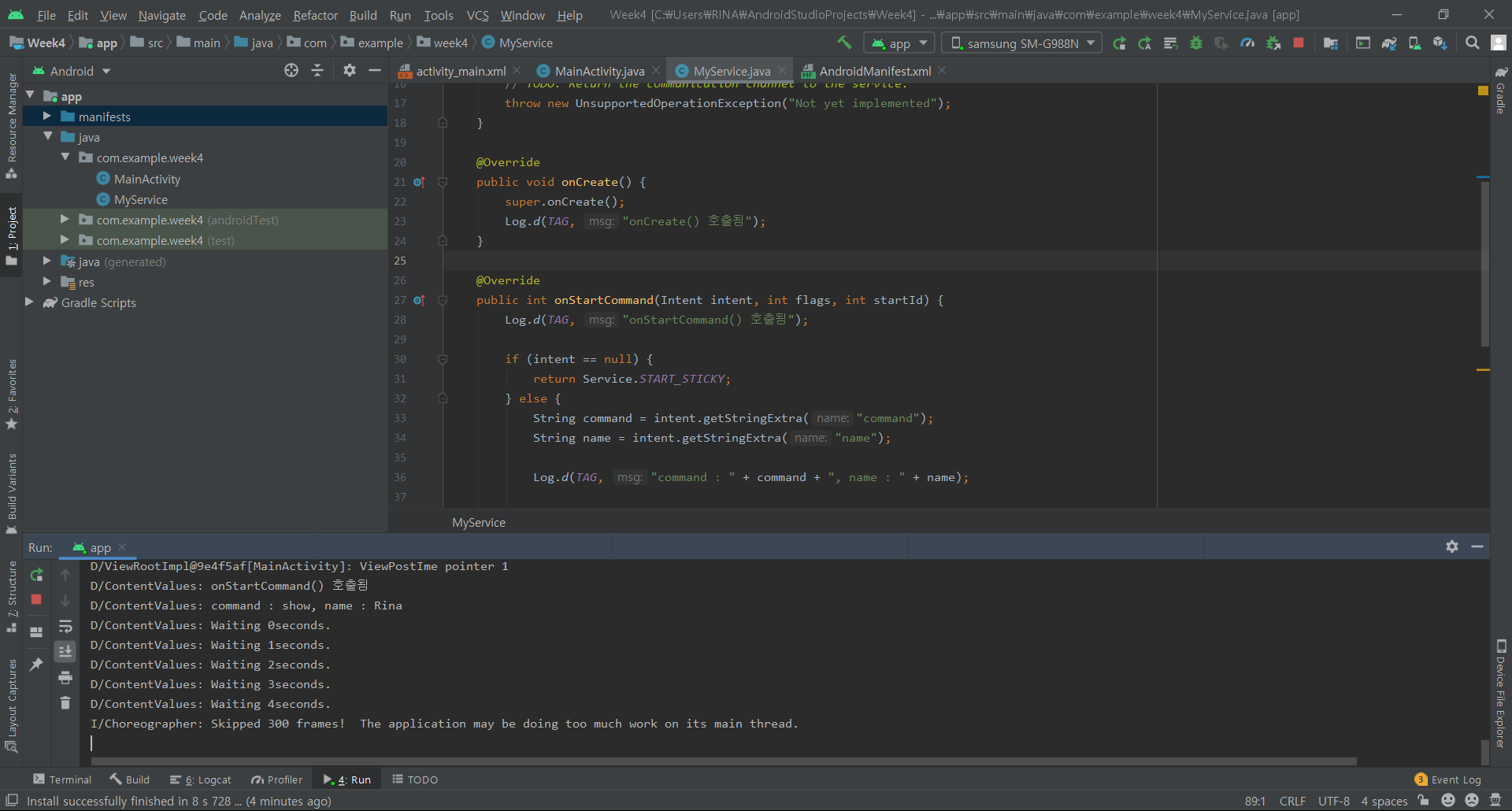Open the AVD Manager icon
This screenshot has width=1512, height=811.
click(1414, 43)
